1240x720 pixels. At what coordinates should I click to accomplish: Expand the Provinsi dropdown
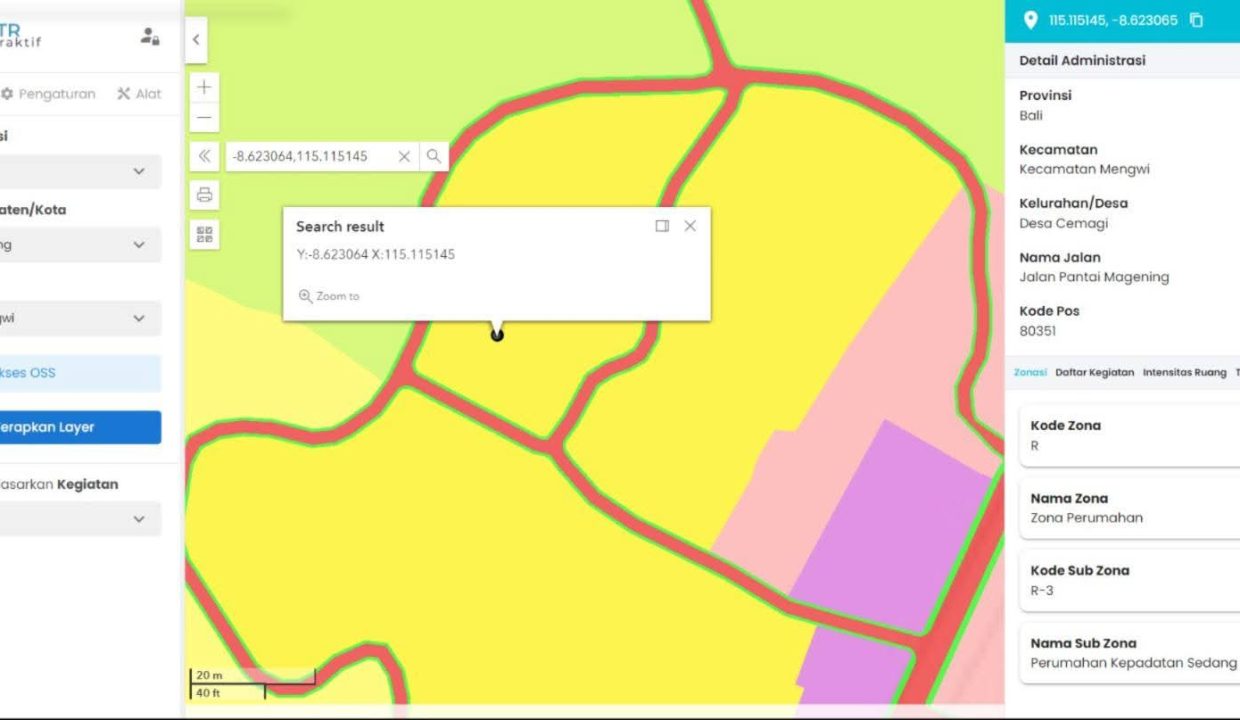click(138, 172)
